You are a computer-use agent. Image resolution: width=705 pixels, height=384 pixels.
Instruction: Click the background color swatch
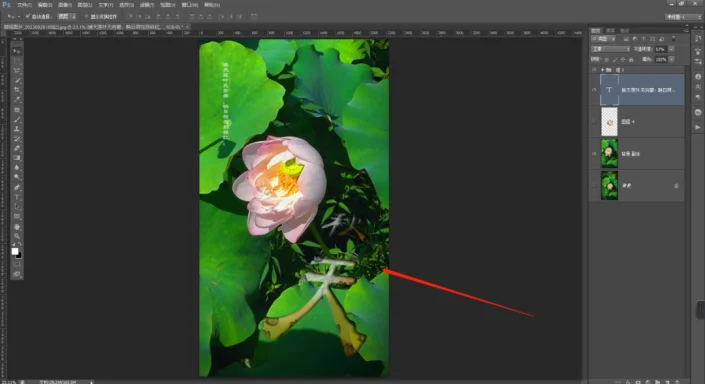click(19, 255)
